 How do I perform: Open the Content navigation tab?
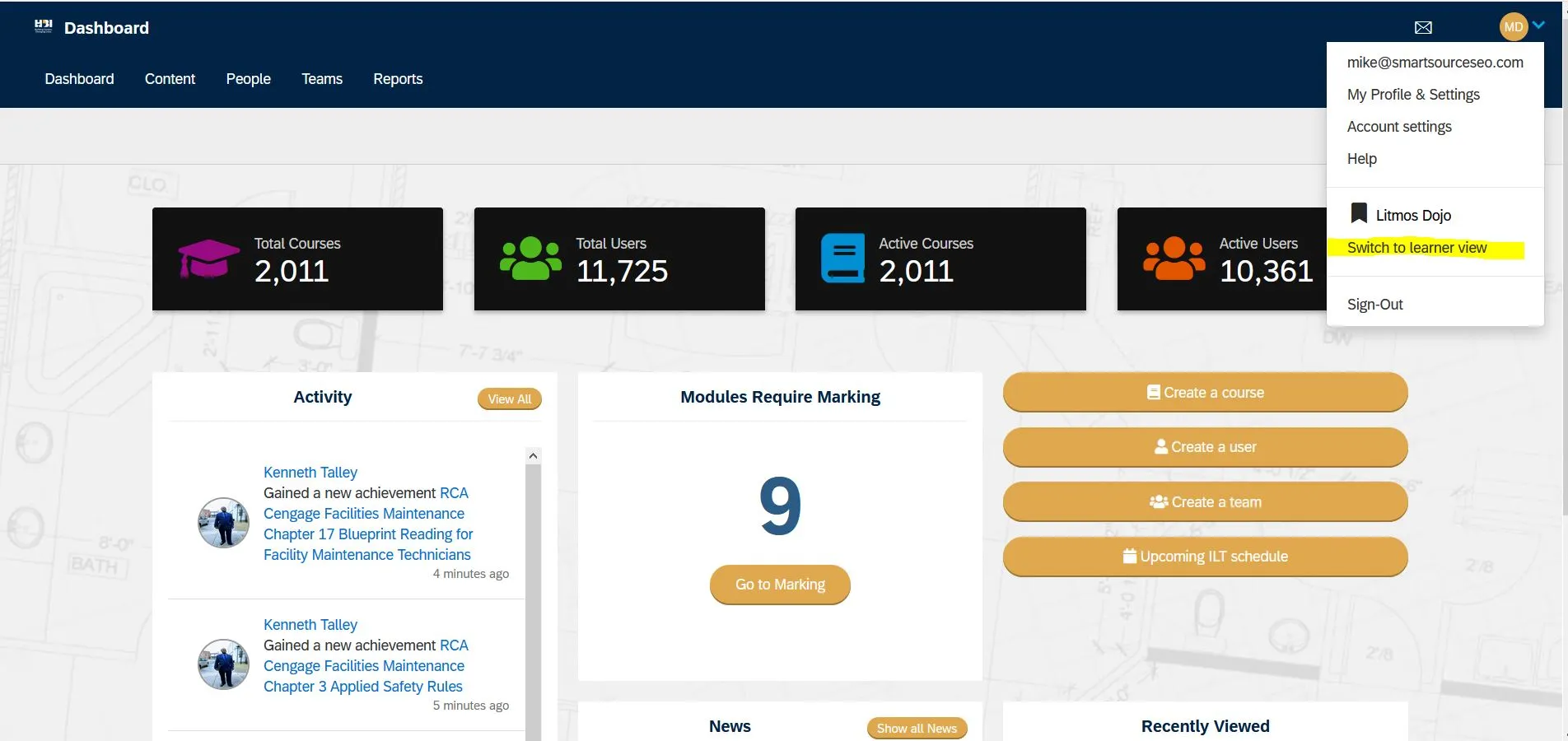[x=170, y=79]
